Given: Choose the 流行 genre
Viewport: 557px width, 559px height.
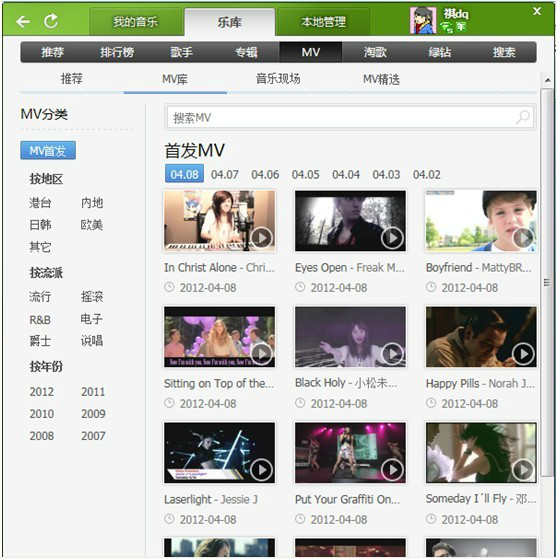Looking at the screenshot, I should pyautogui.click(x=40, y=297).
